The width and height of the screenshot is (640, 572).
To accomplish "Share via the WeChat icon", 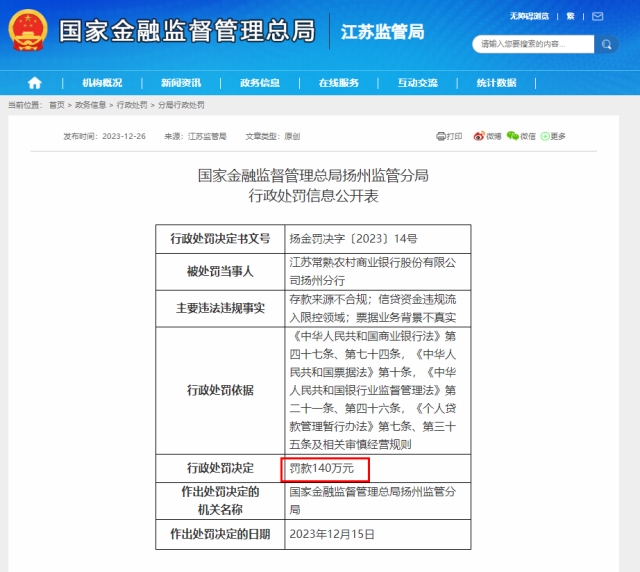I will click(x=513, y=136).
